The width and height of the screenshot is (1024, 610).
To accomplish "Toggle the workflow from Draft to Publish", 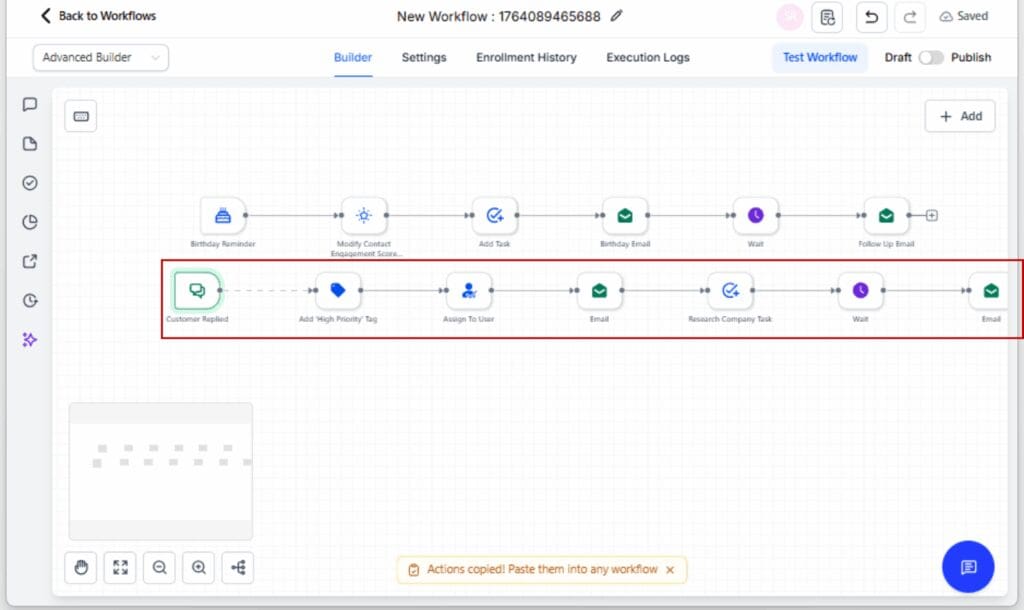I will pyautogui.click(x=931, y=58).
